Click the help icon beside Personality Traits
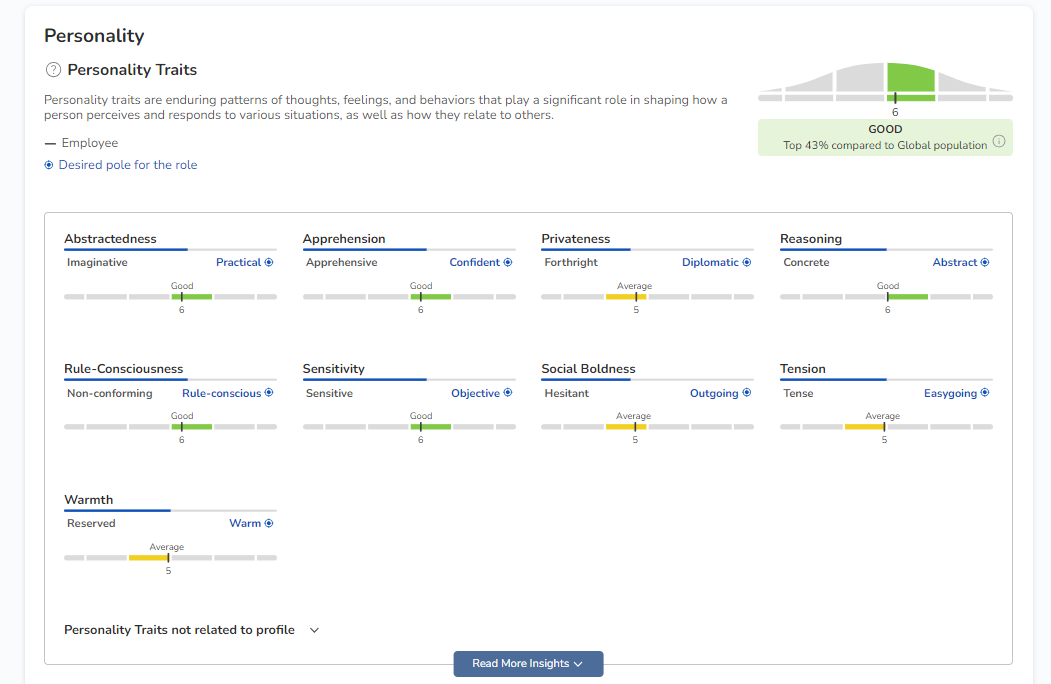1051x684 pixels. click(x=53, y=70)
